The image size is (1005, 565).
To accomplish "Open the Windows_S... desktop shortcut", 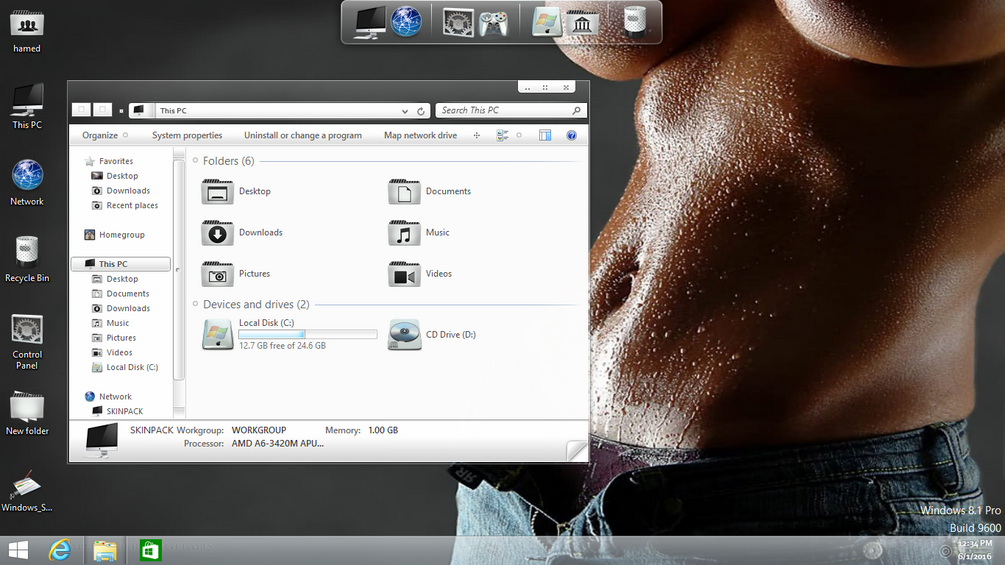I will (27, 491).
